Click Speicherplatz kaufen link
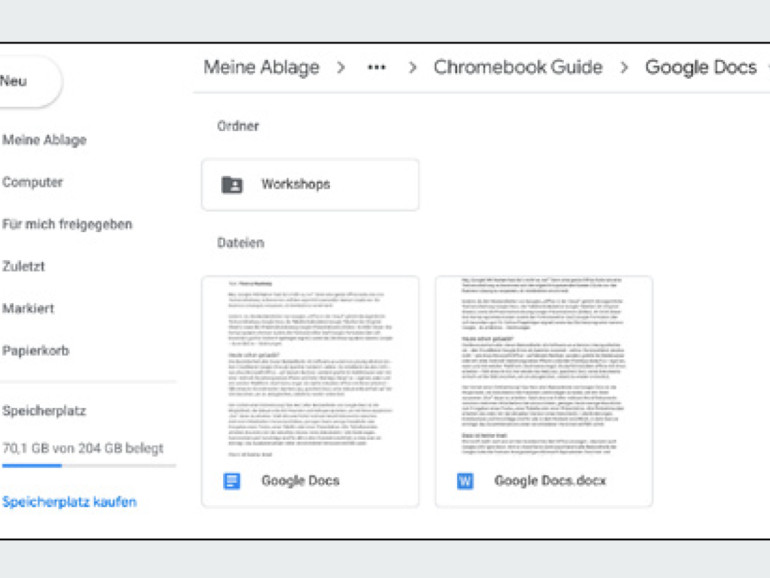 [x=69, y=502]
